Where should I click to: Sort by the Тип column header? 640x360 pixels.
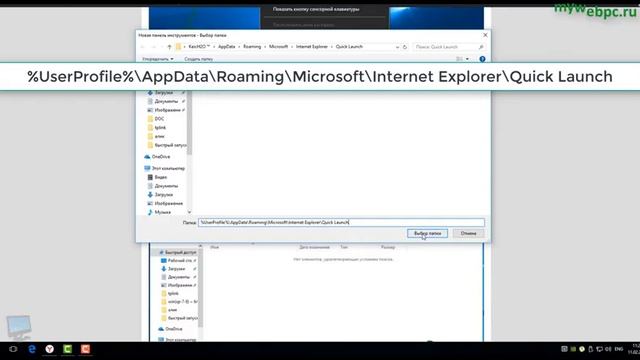point(344,247)
